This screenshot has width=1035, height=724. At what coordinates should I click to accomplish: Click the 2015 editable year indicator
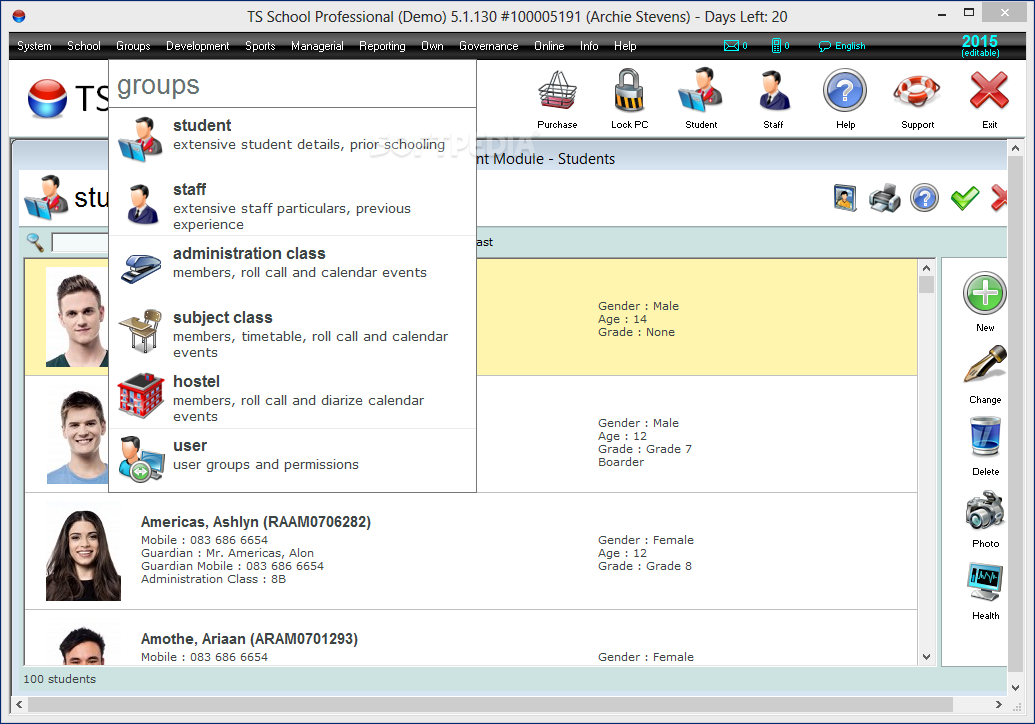(x=980, y=46)
